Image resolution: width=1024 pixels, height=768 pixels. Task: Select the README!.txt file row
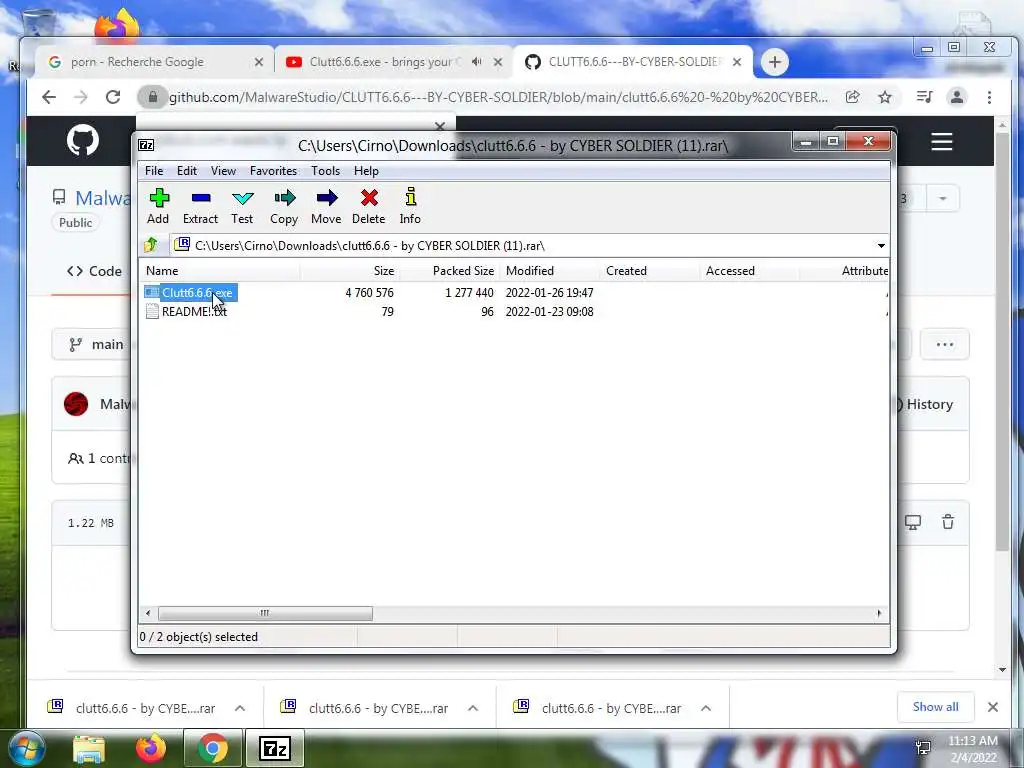pos(515,312)
